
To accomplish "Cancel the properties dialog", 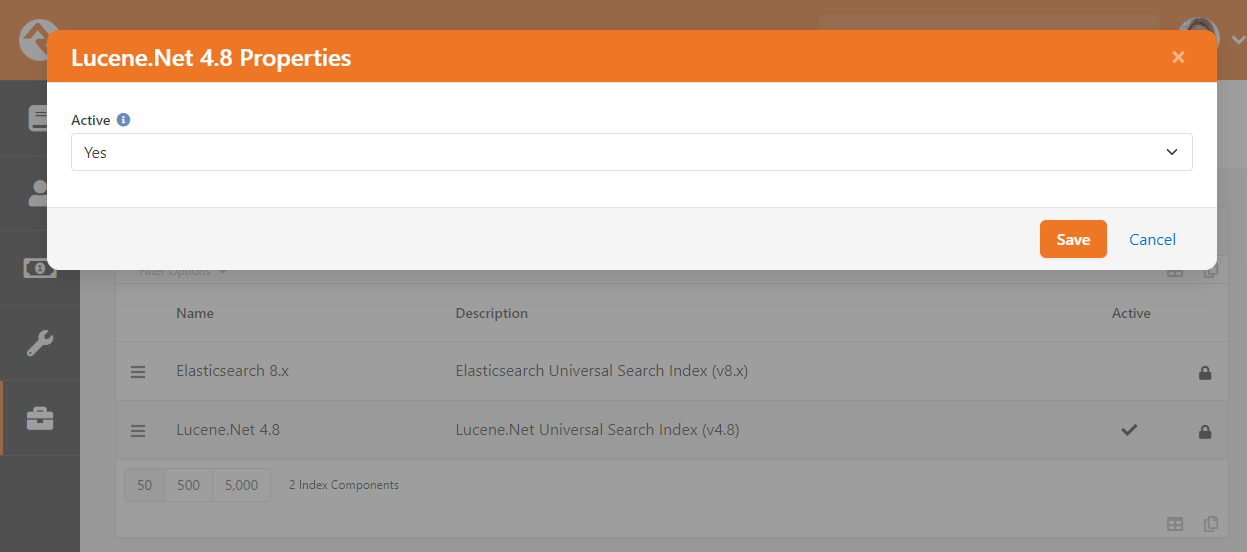I will tap(1152, 239).
